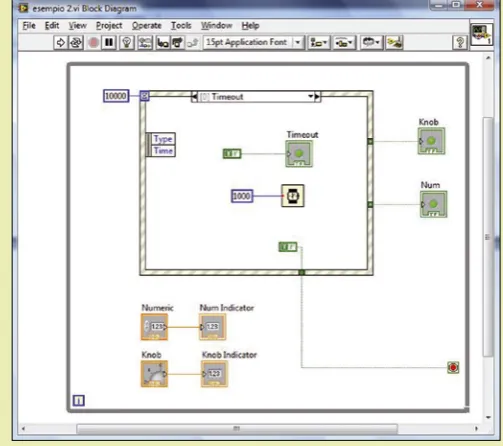
Task: Click the loop iteration terminal i
Action: (79, 400)
